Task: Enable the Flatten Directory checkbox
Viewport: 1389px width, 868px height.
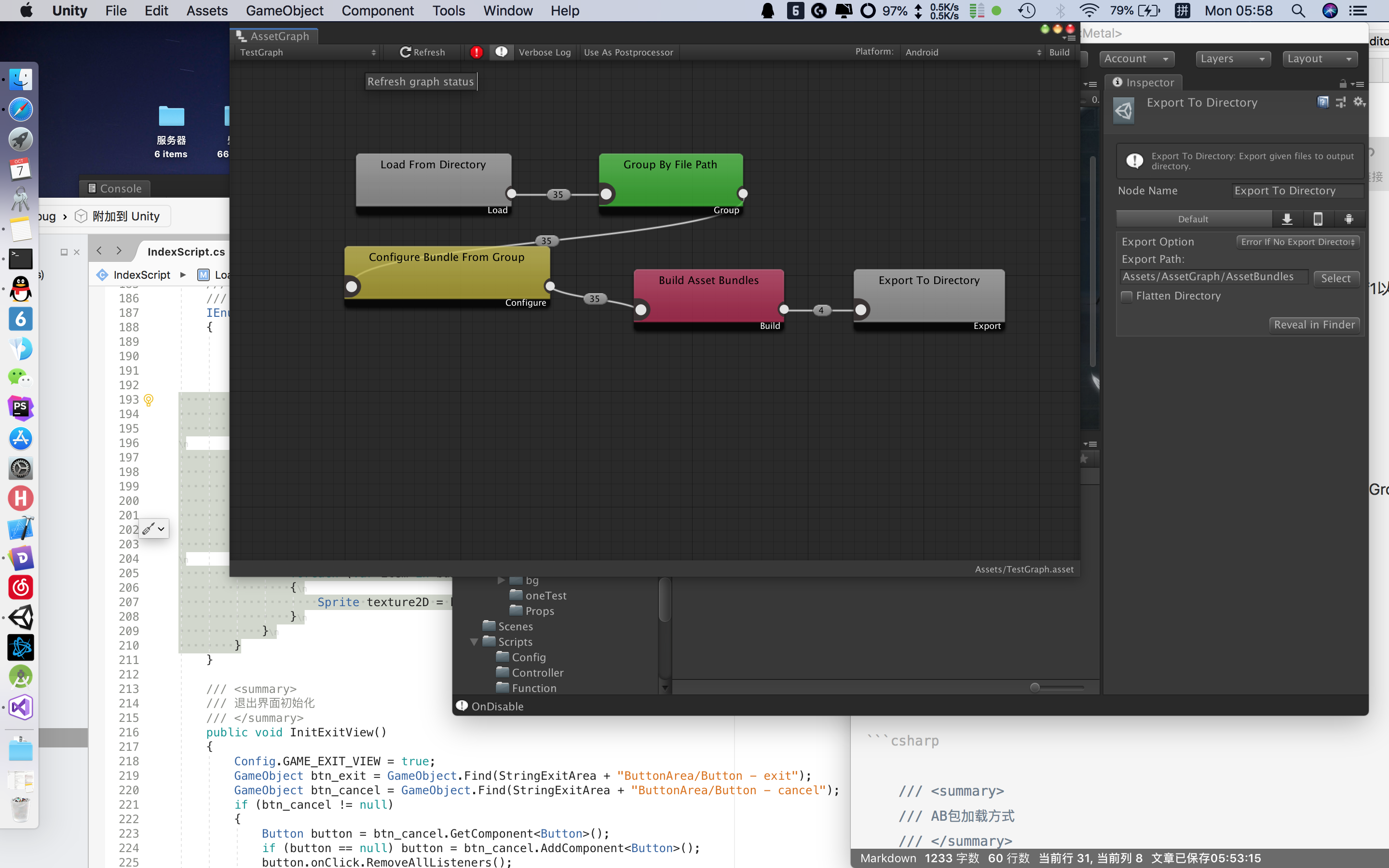Action: coord(1127,296)
